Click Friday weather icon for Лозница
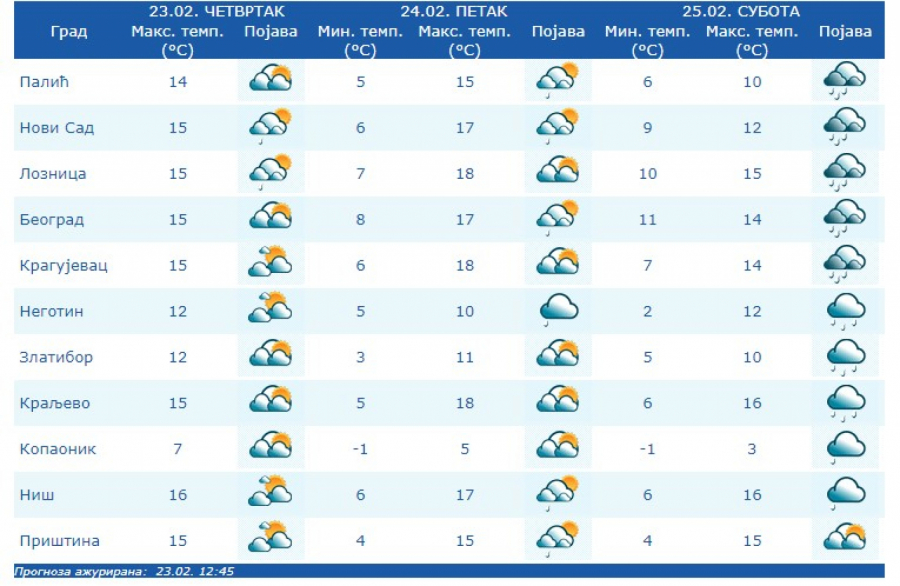The height and width of the screenshot is (586, 900). tap(558, 173)
